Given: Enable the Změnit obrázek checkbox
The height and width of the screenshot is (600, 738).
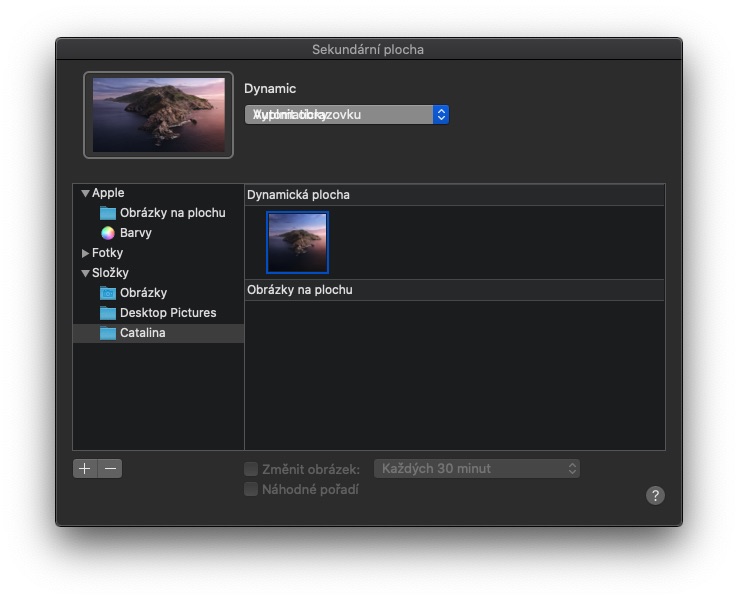Looking at the screenshot, I should coord(251,469).
